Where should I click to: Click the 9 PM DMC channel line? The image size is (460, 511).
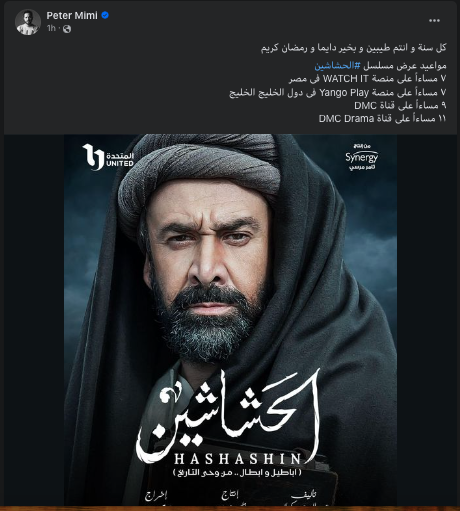tap(400, 106)
